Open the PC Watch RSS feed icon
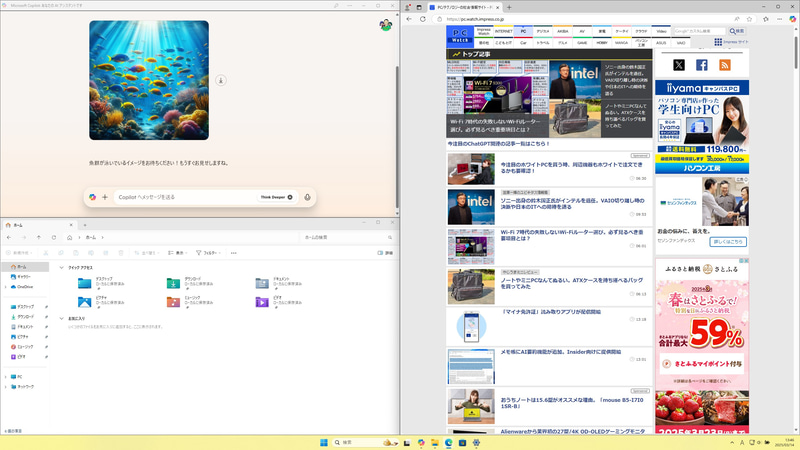Viewport: 800px width, 450px height. pos(724,65)
